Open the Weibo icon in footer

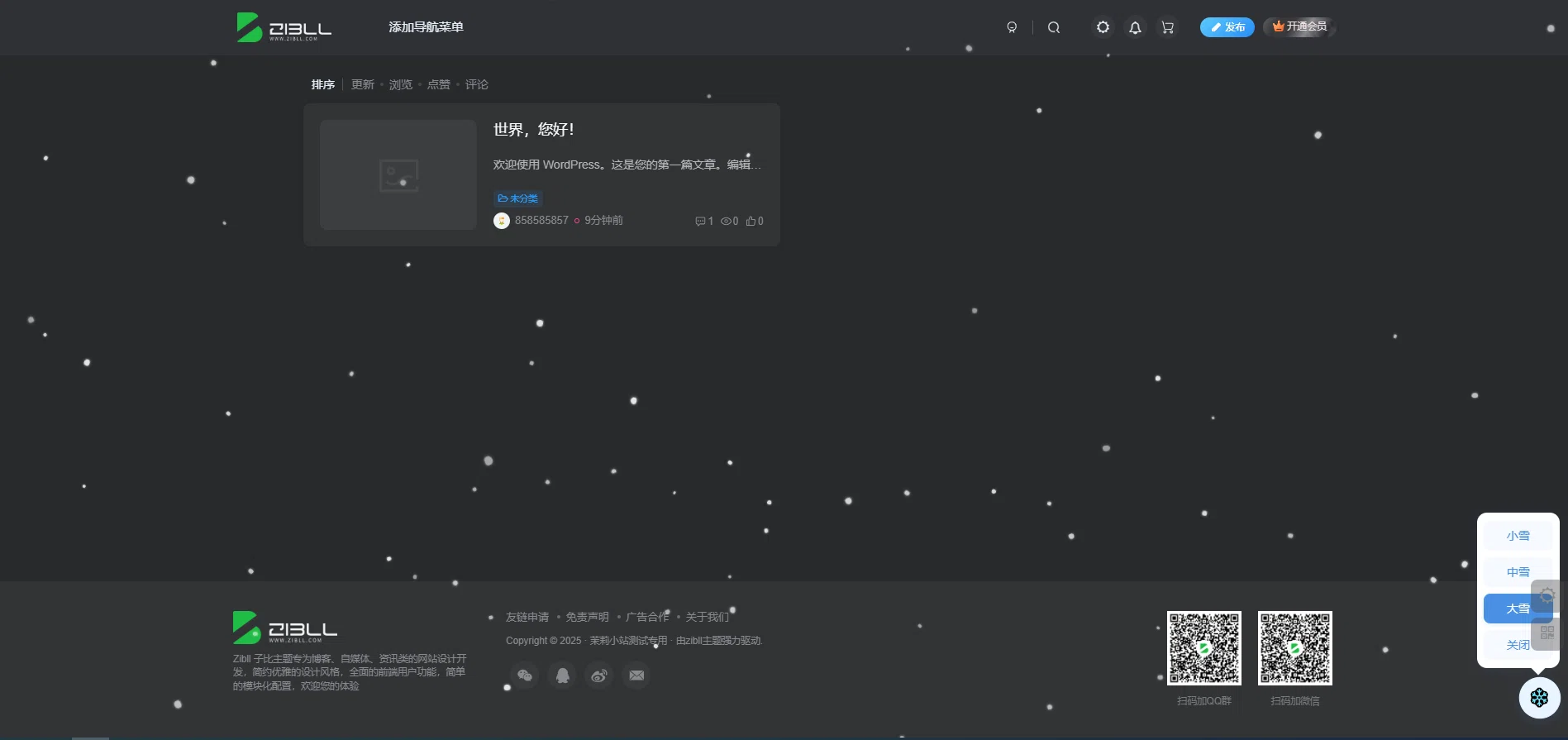click(599, 676)
